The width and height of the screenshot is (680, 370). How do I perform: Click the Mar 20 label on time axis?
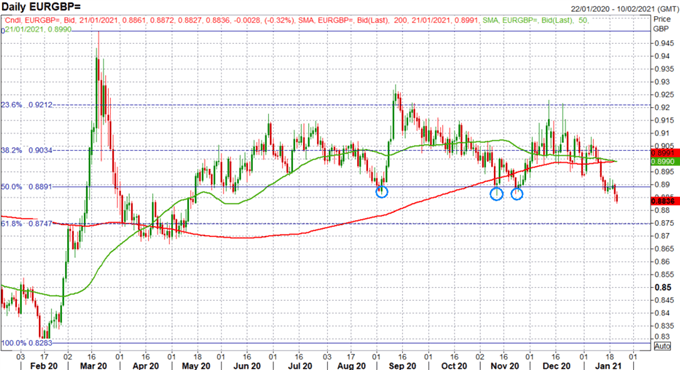pyautogui.click(x=93, y=366)
